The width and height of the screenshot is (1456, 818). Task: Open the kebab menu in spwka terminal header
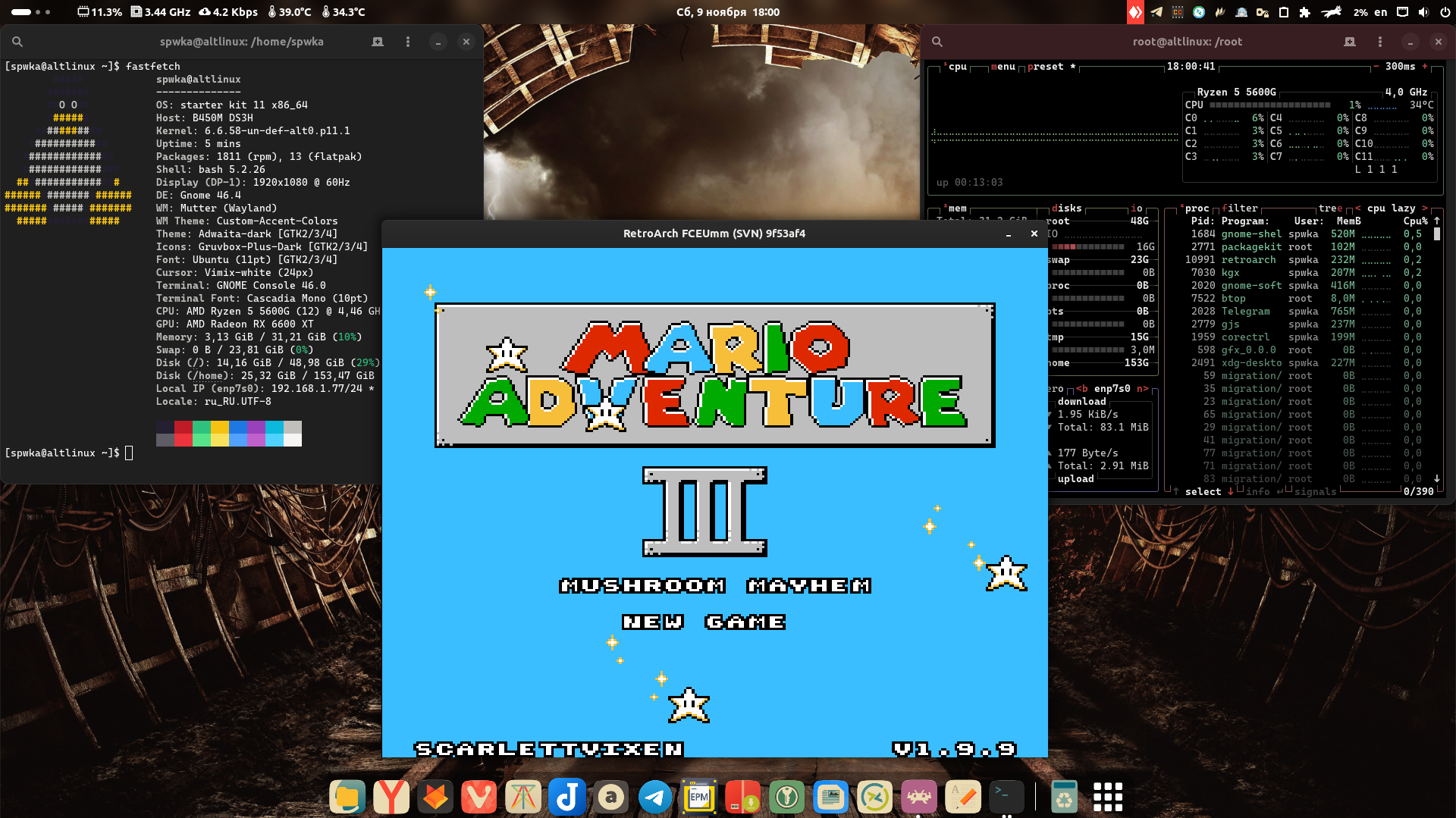tap(408, 42)
